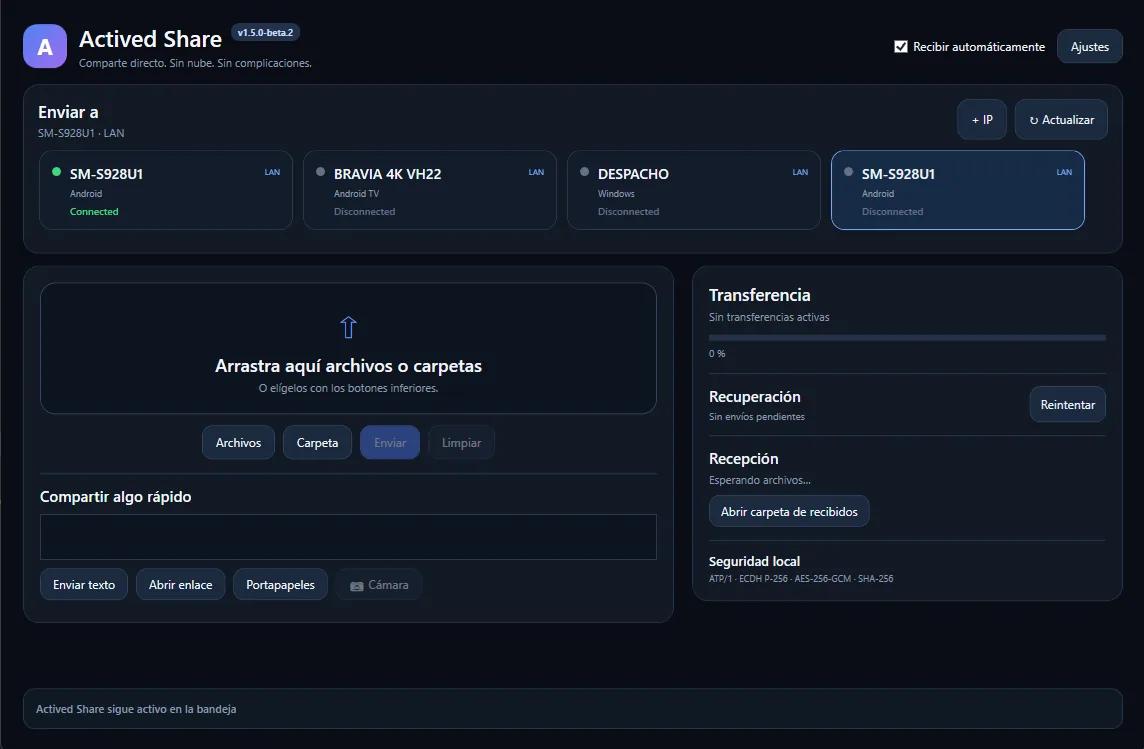Select the DESPACHO Windows device card

[694, 190]
